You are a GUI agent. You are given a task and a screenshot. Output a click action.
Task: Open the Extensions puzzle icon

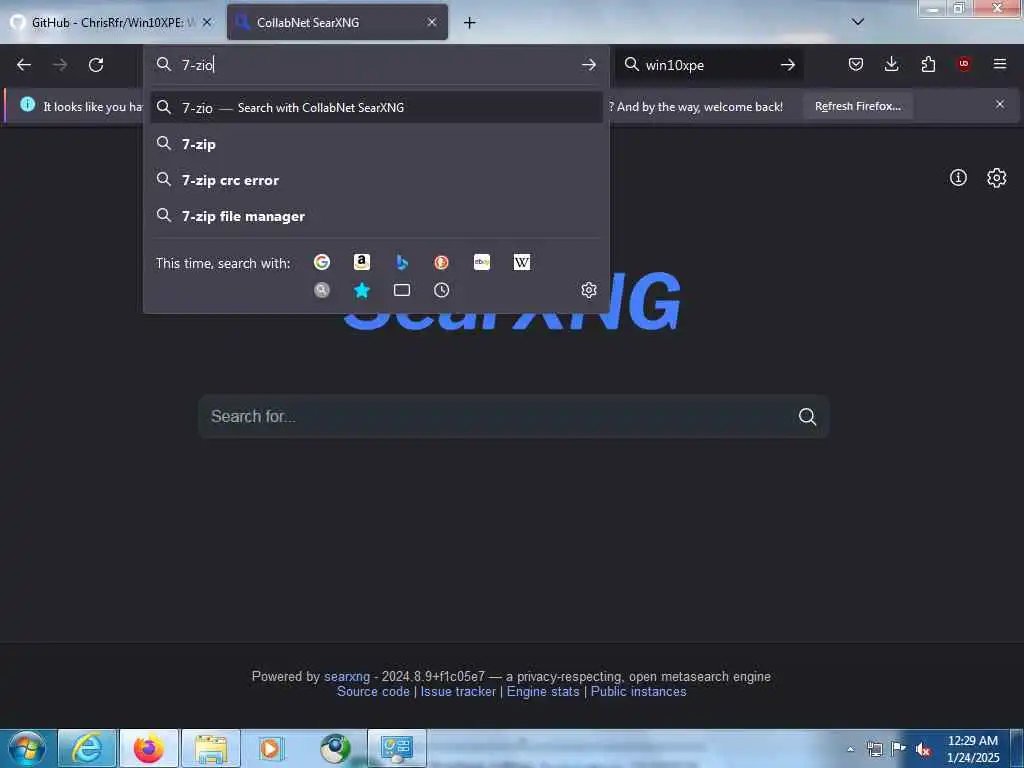[928, 64]
